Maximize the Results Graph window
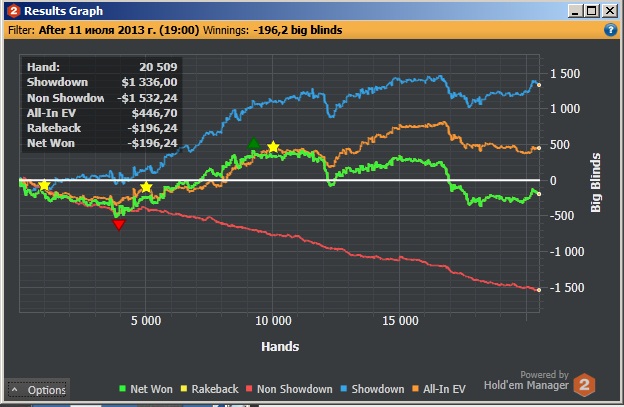 tap(592, 11)
